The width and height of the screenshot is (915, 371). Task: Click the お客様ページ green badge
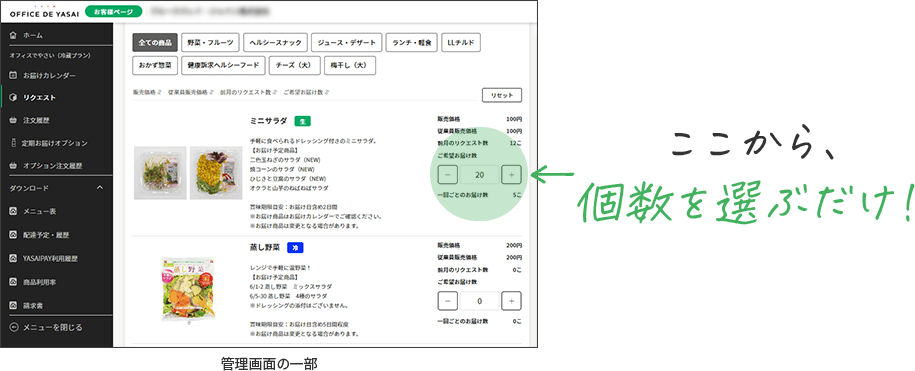(x=113, y=11)
